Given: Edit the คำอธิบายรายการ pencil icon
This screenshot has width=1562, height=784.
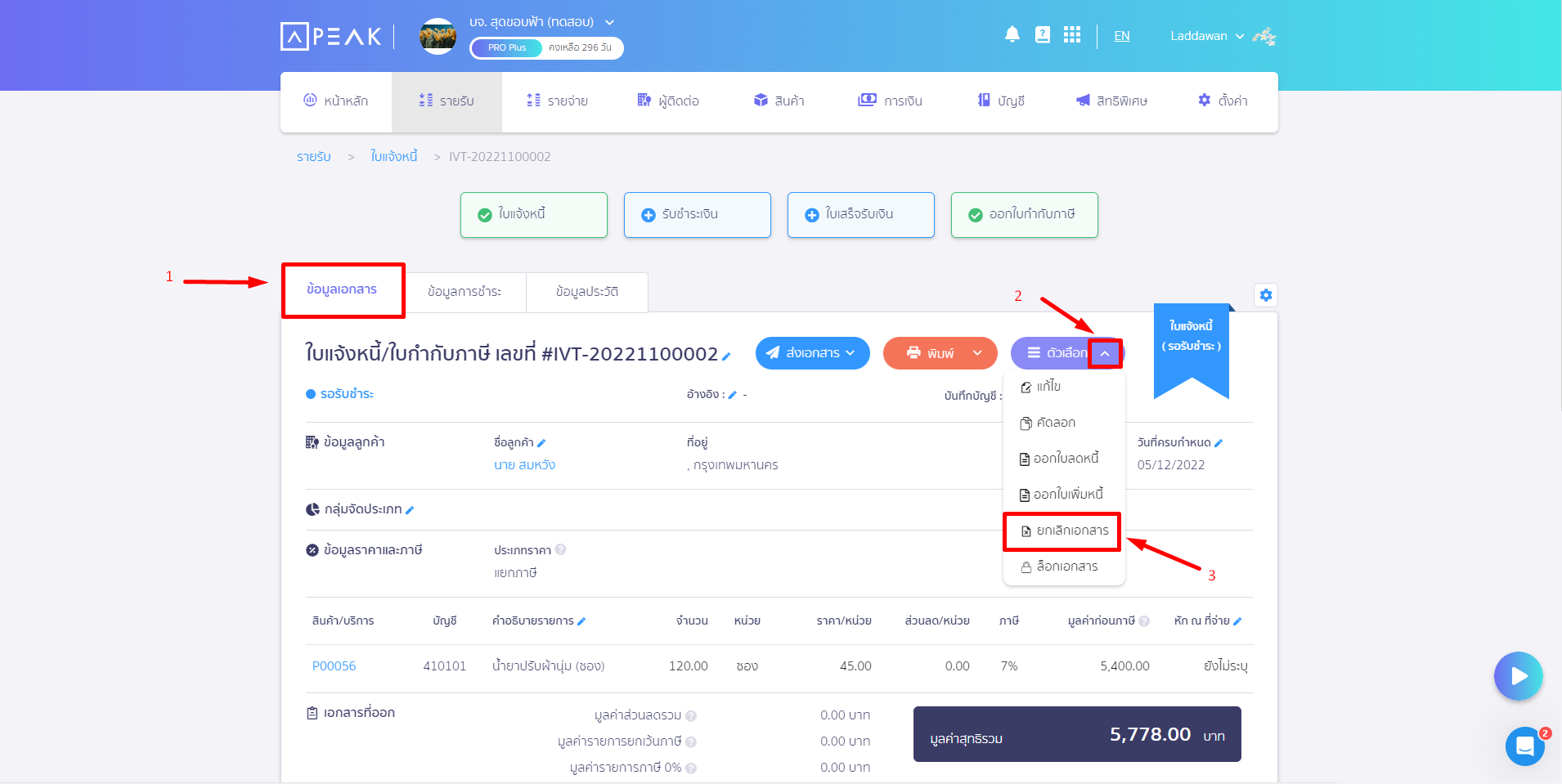Looking at the screenshot, I should [581, 621].
